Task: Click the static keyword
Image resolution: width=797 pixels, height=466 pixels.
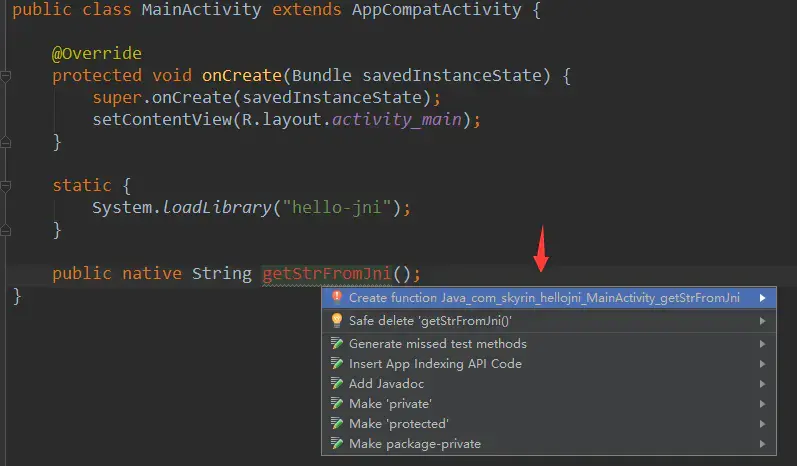Action: (82, 185)
